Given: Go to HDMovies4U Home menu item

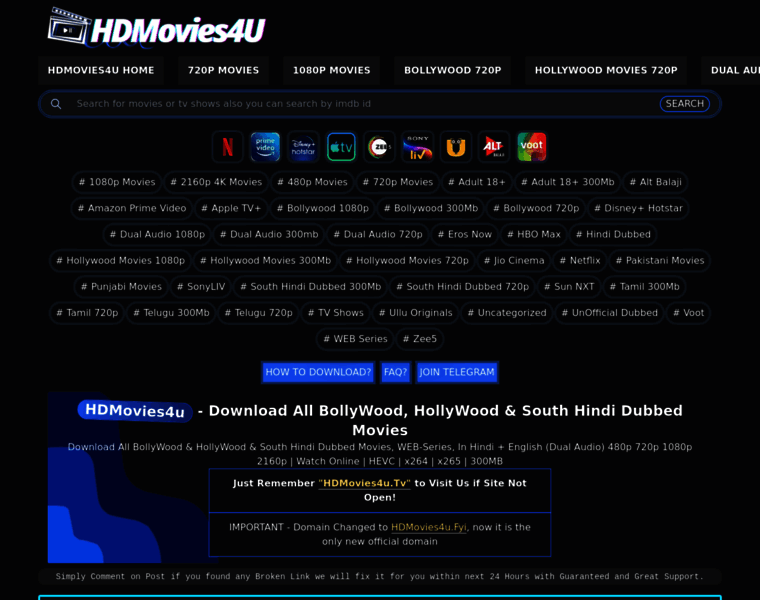Looking at the screenshot, I should 101,70.
